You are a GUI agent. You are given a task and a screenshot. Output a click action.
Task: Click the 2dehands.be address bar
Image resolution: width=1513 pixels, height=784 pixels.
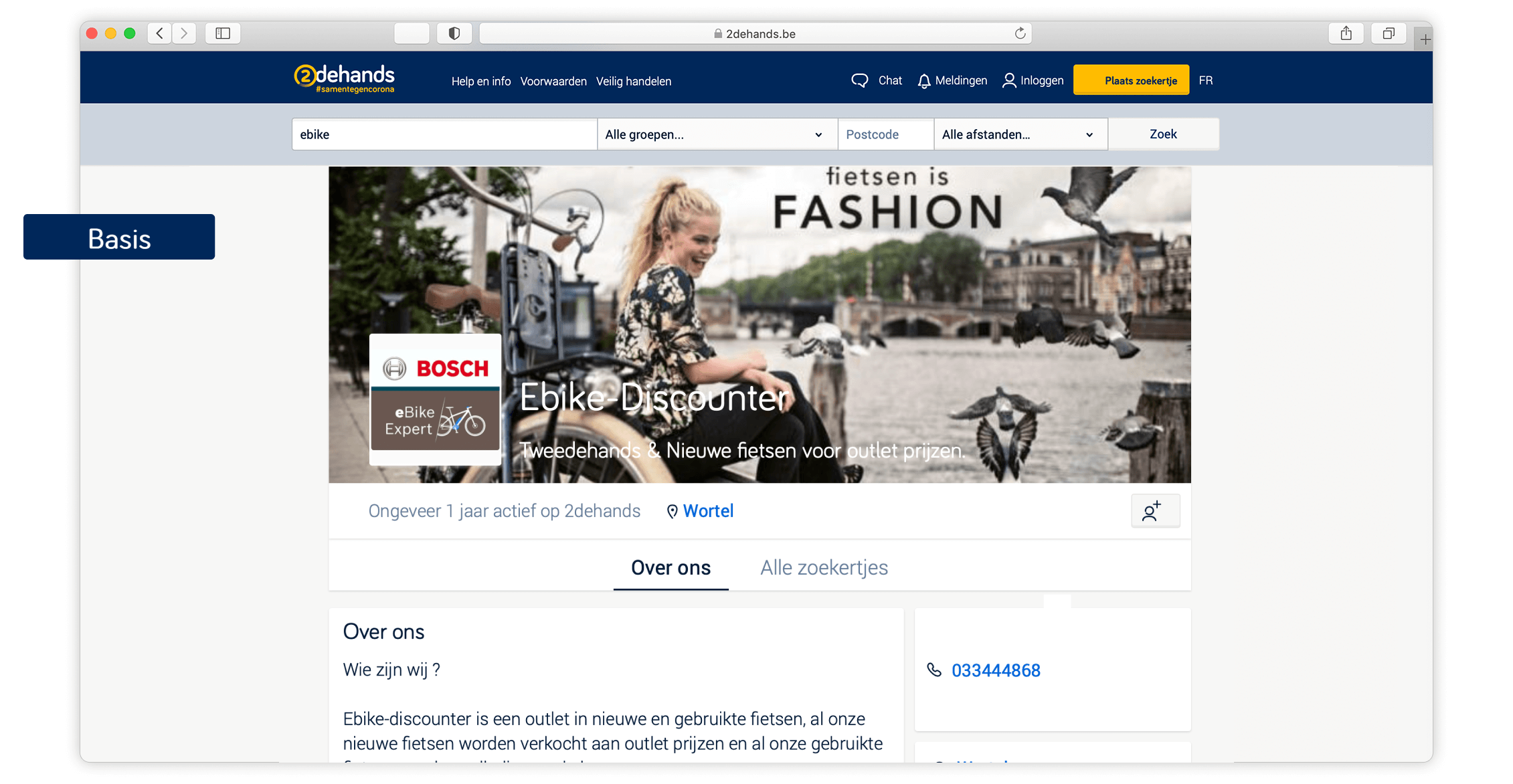[x=755, y=33]
